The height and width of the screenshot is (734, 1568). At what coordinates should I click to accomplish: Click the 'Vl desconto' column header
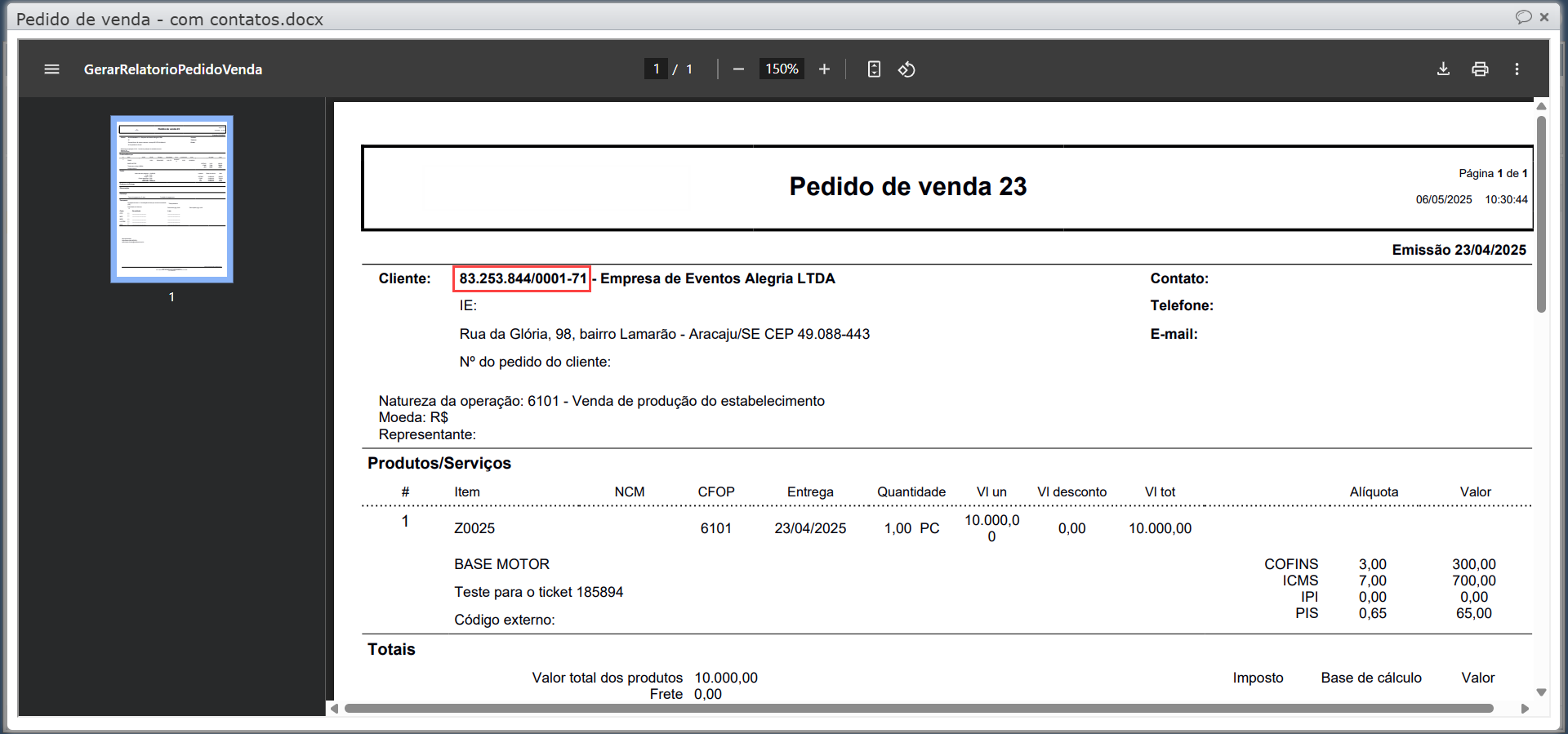(x=1071, y=492)
